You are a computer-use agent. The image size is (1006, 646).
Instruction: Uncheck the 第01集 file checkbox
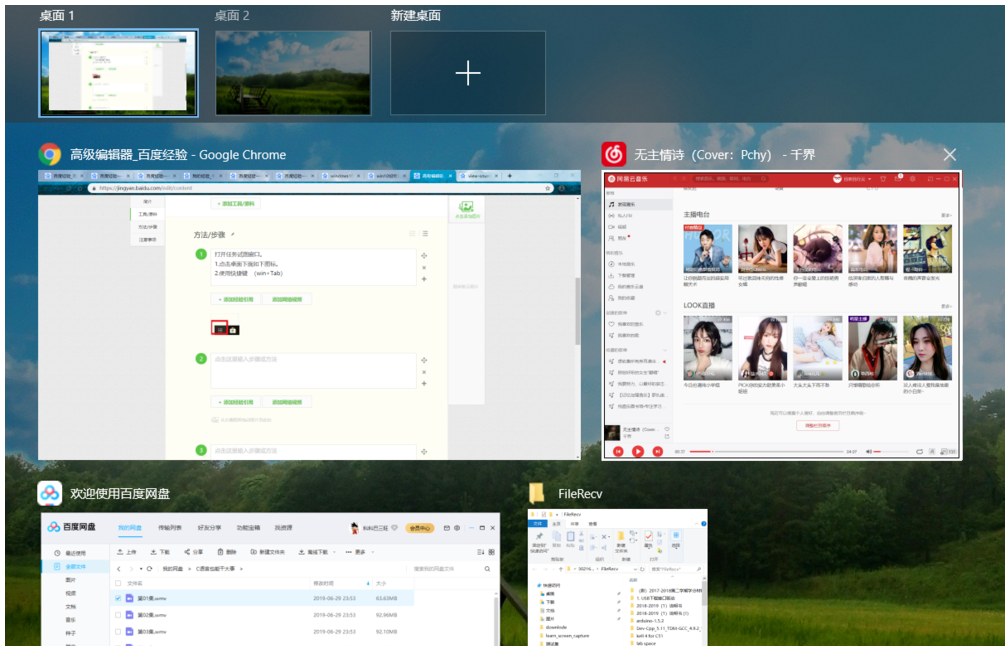117,598
